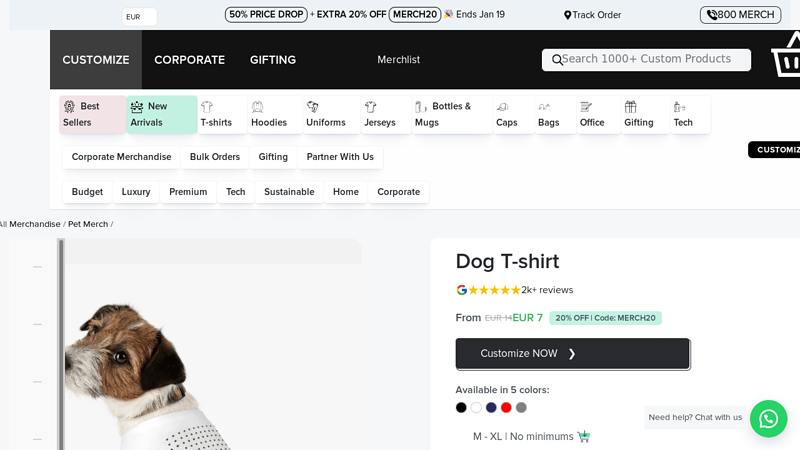Viewport: 800px width, 450px height.
Task: Select the Premium filter chip
Action: [x=188, y=192]
